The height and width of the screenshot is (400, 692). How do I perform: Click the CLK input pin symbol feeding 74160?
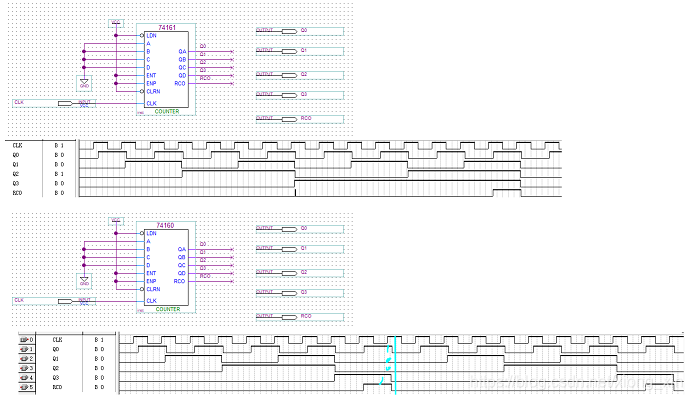coord(65,301)
